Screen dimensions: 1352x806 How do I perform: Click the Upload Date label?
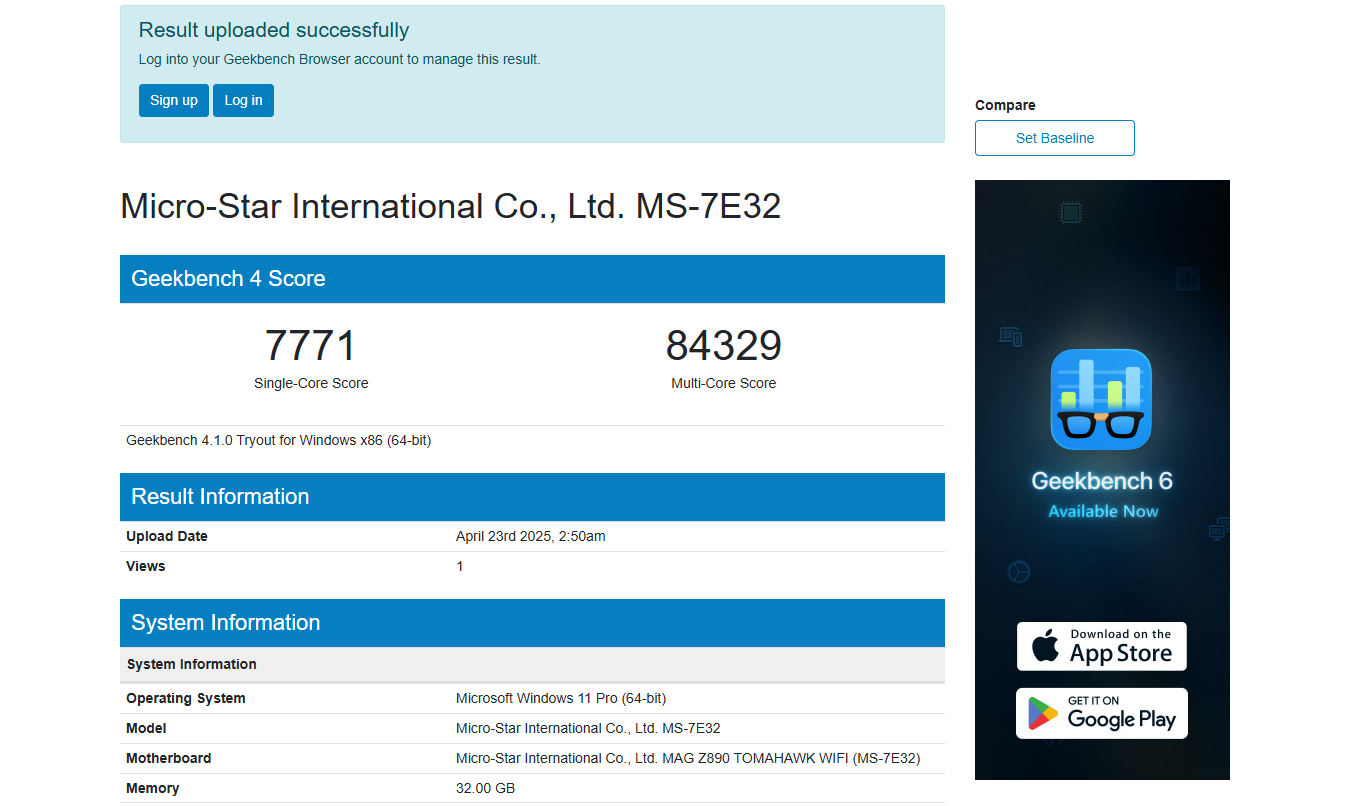[x=167, y=536]
